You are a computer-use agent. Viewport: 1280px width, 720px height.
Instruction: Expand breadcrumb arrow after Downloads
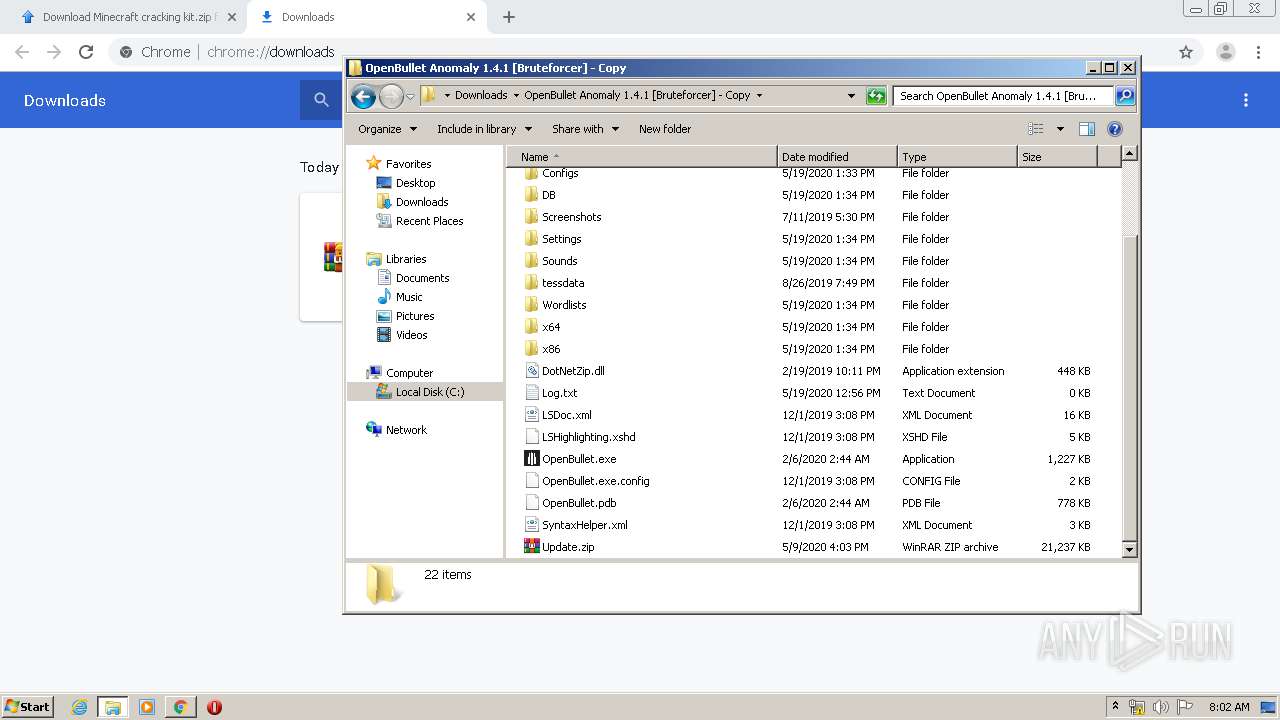(x=515, y=96)
